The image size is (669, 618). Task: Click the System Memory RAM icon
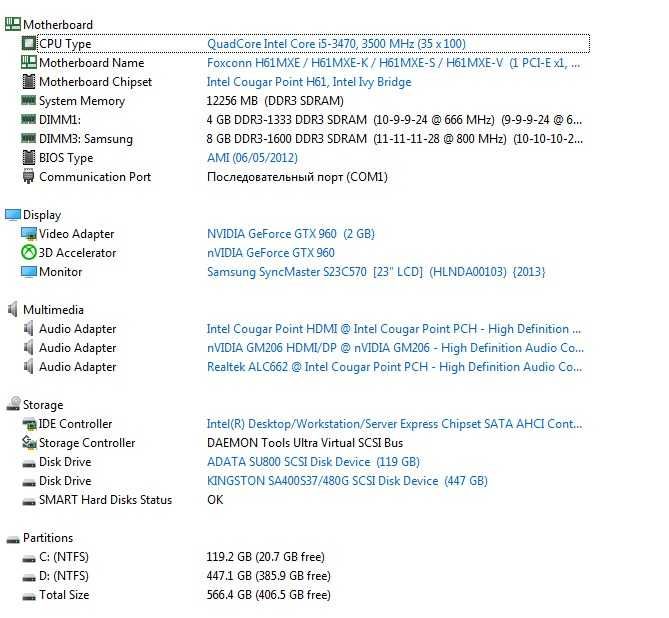coord(29,100)
